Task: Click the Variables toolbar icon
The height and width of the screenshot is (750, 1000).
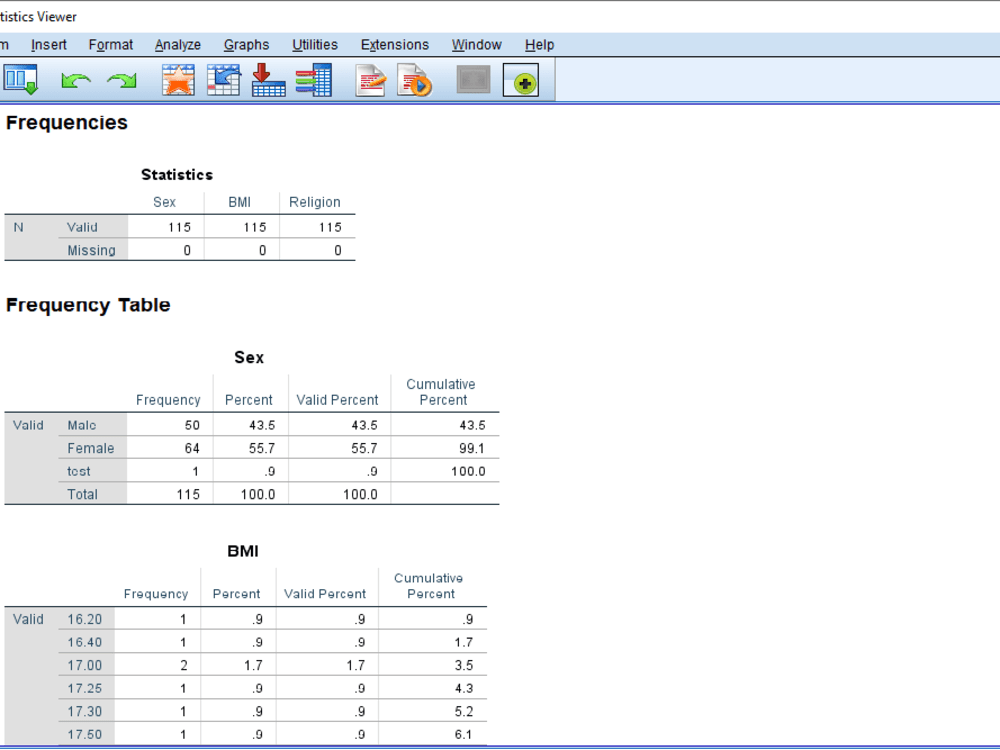Action: coord(314,79)
